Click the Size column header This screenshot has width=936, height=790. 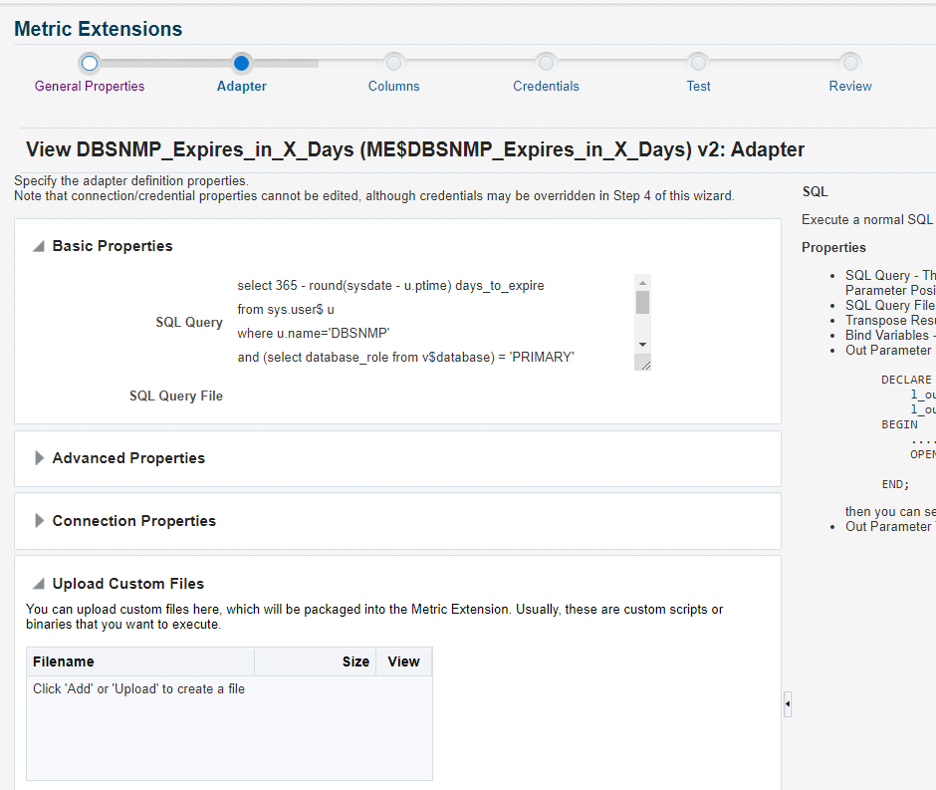(315, 662)
